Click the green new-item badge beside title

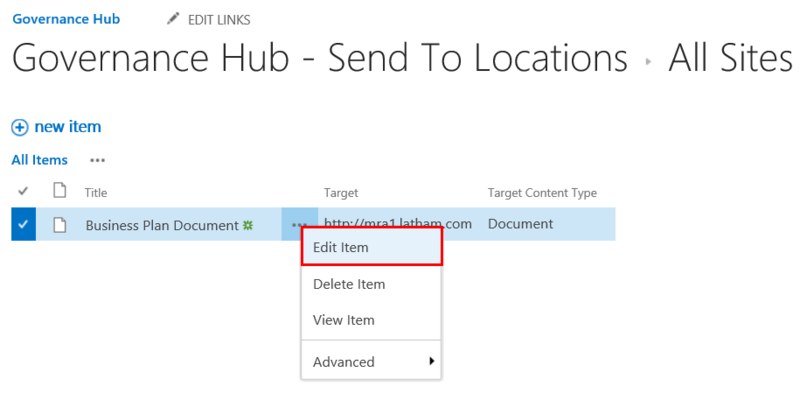247,225
